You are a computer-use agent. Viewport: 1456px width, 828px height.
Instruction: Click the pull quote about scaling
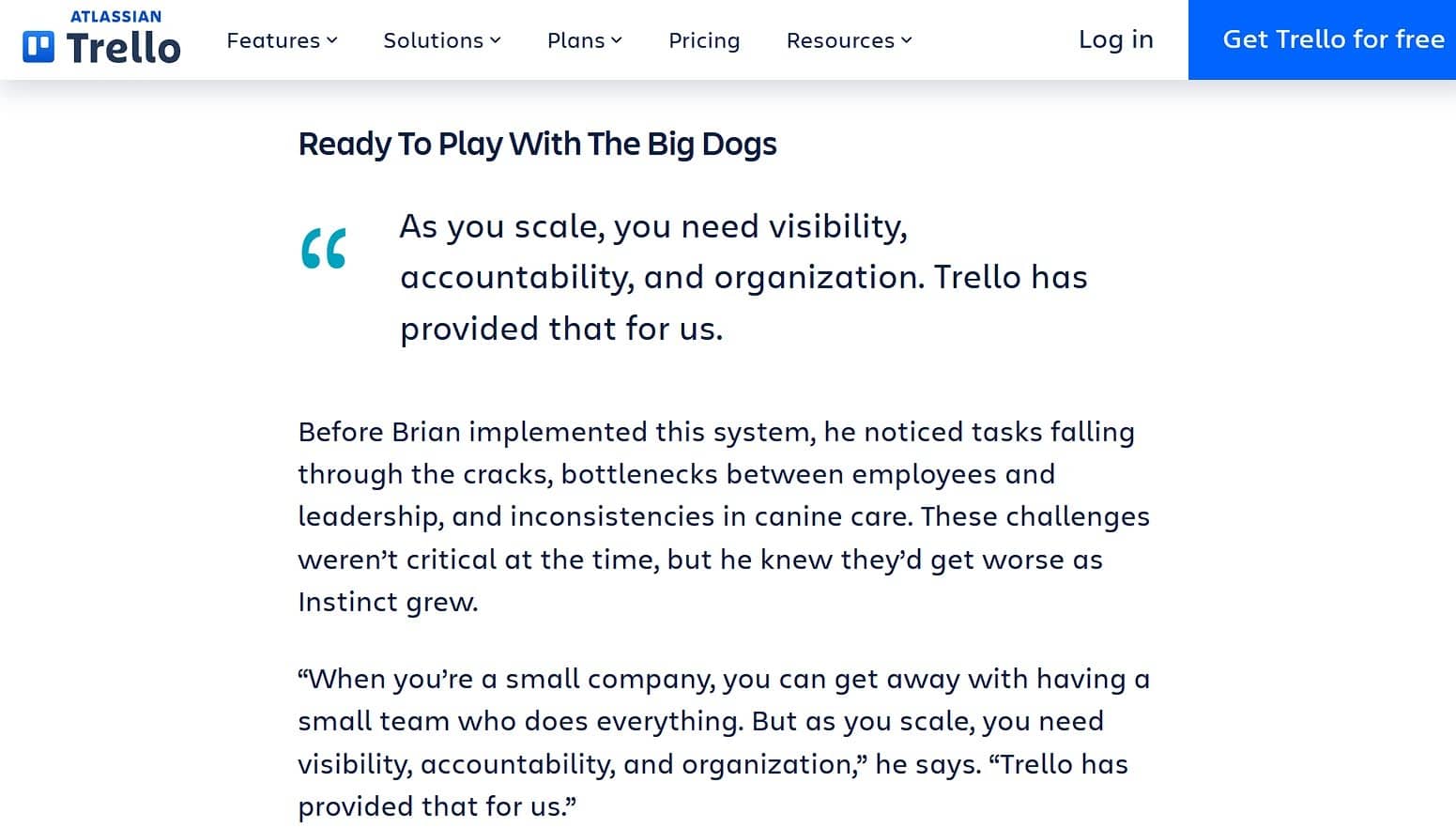pos(743,277)
